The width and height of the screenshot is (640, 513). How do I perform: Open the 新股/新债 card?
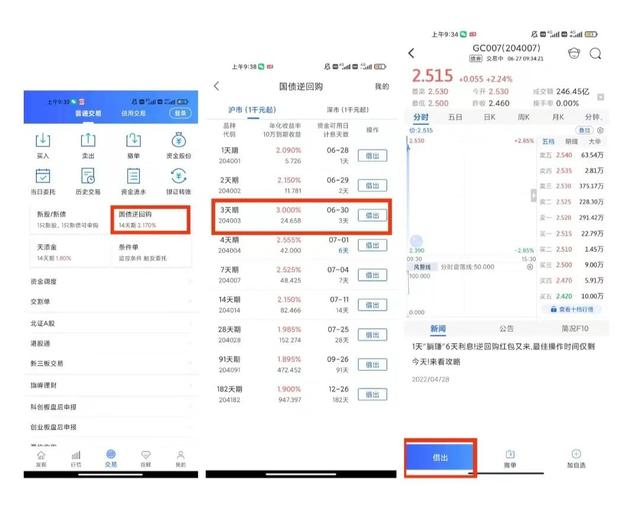pyautogui.click(x=69, y=220)
